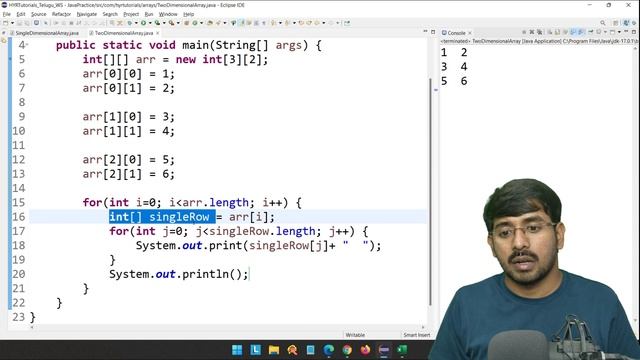Click the Clear Console icon
Viewport: 640px width, 360px height.
[549, 32]
